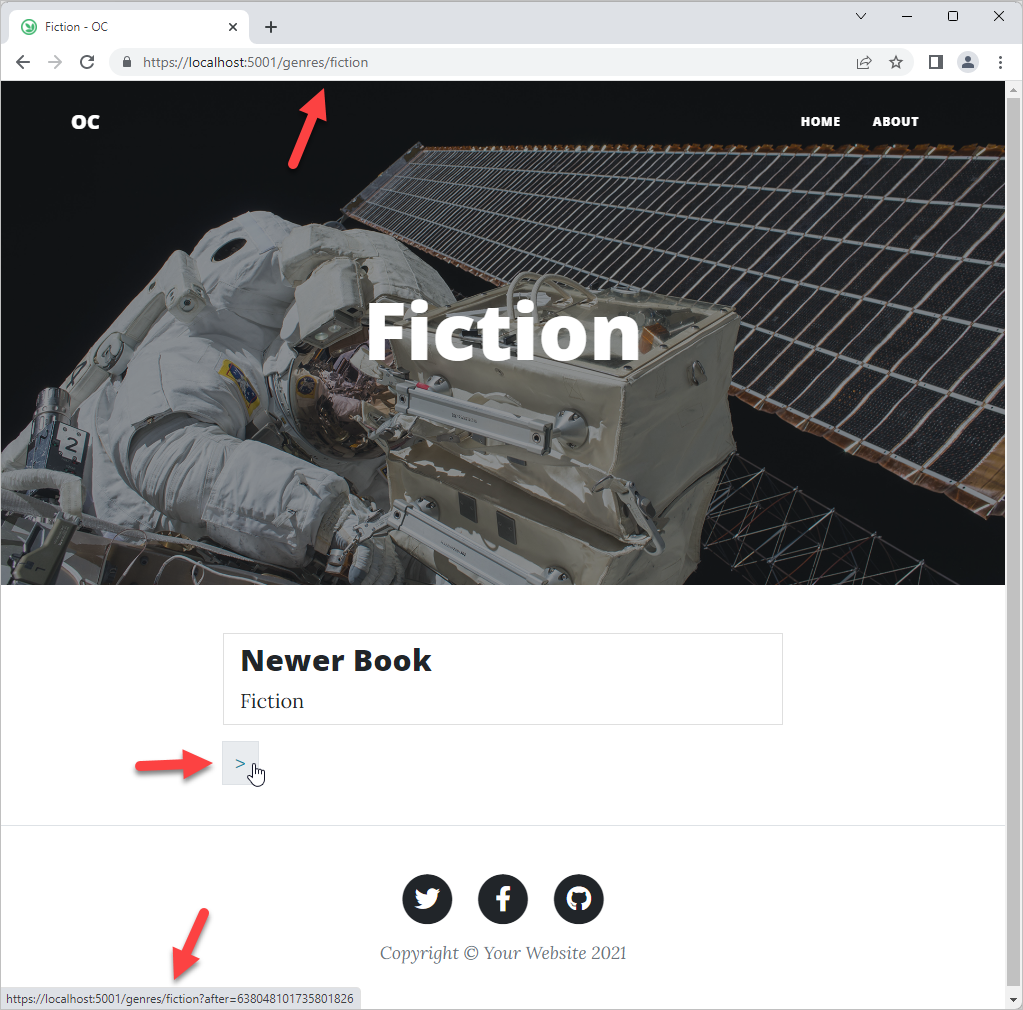
Task: Expand the tab search chevron
Action: [x=861, y=16]
